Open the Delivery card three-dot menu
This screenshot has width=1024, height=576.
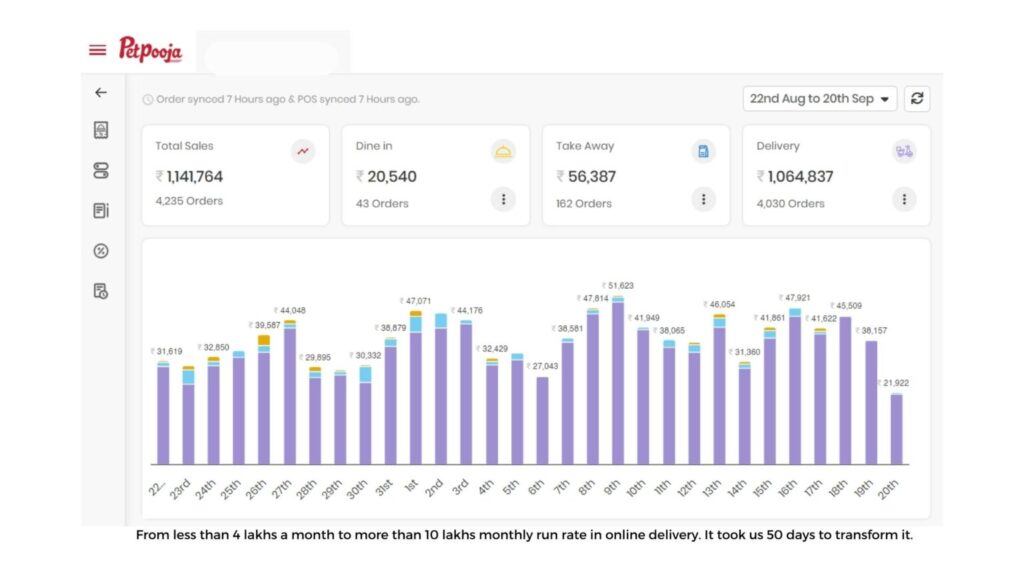[904, 199]
